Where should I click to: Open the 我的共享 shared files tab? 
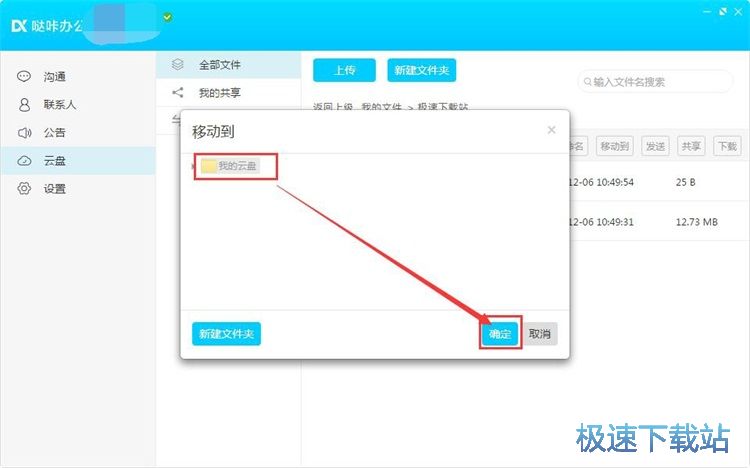pyautogui.click(x=229, y=92)
